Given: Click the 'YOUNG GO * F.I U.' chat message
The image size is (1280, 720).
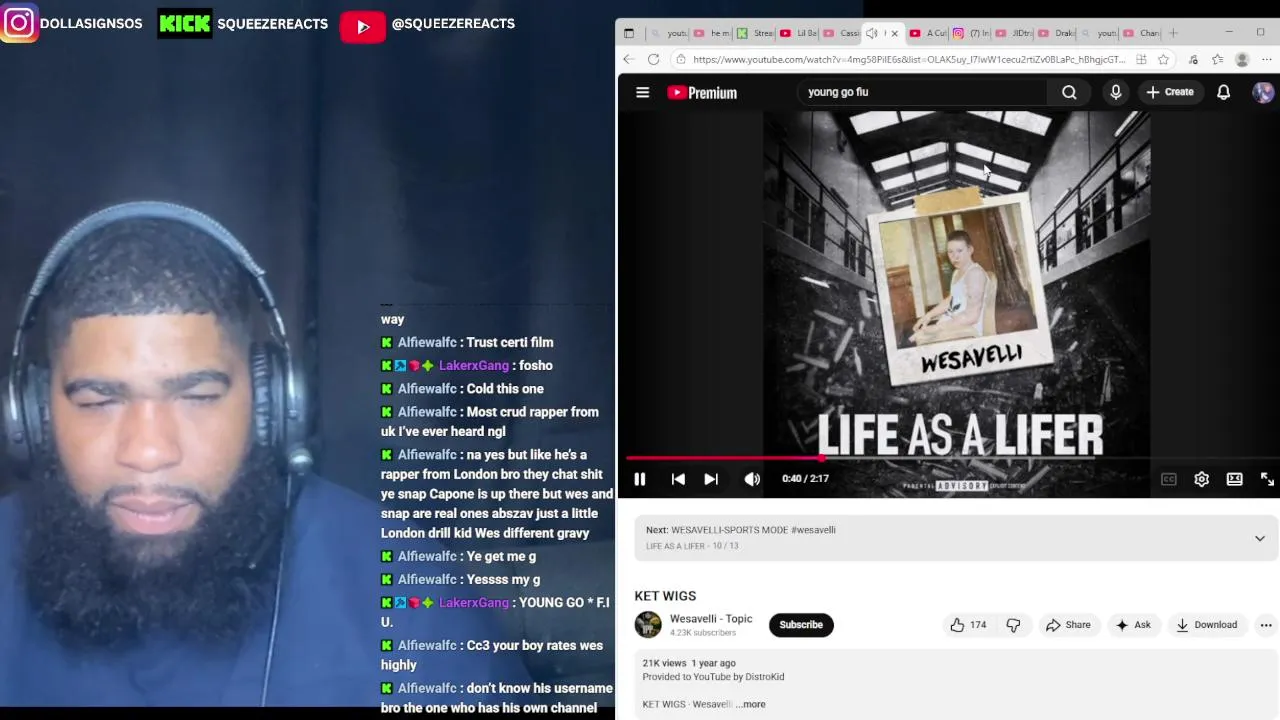Looking at the screenshot, I should point(495,612).
